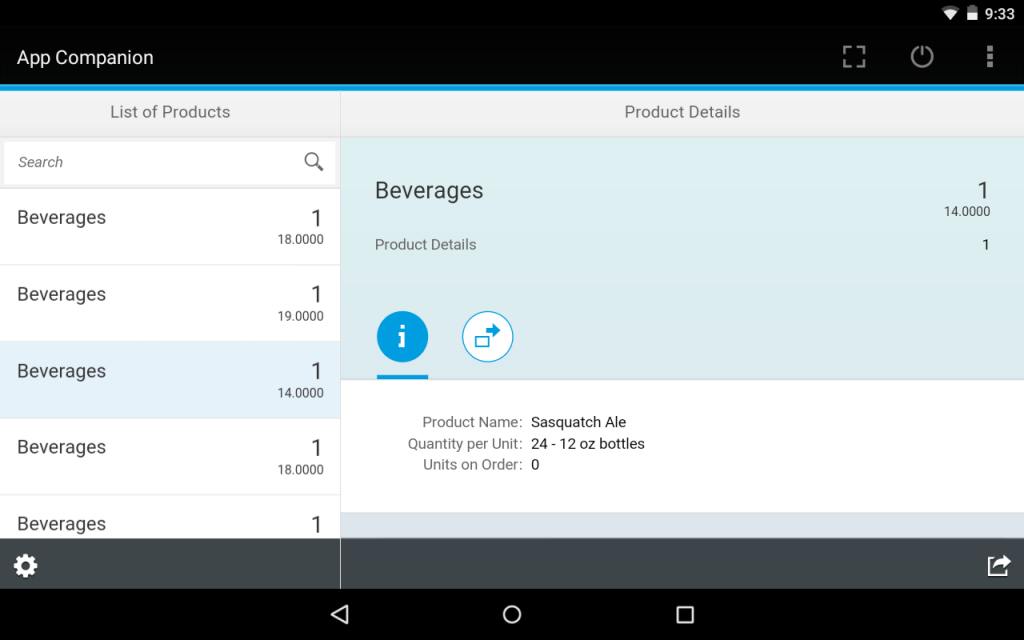Tap the battery status icon
The image size is (1024, 640).
(972, 13)
